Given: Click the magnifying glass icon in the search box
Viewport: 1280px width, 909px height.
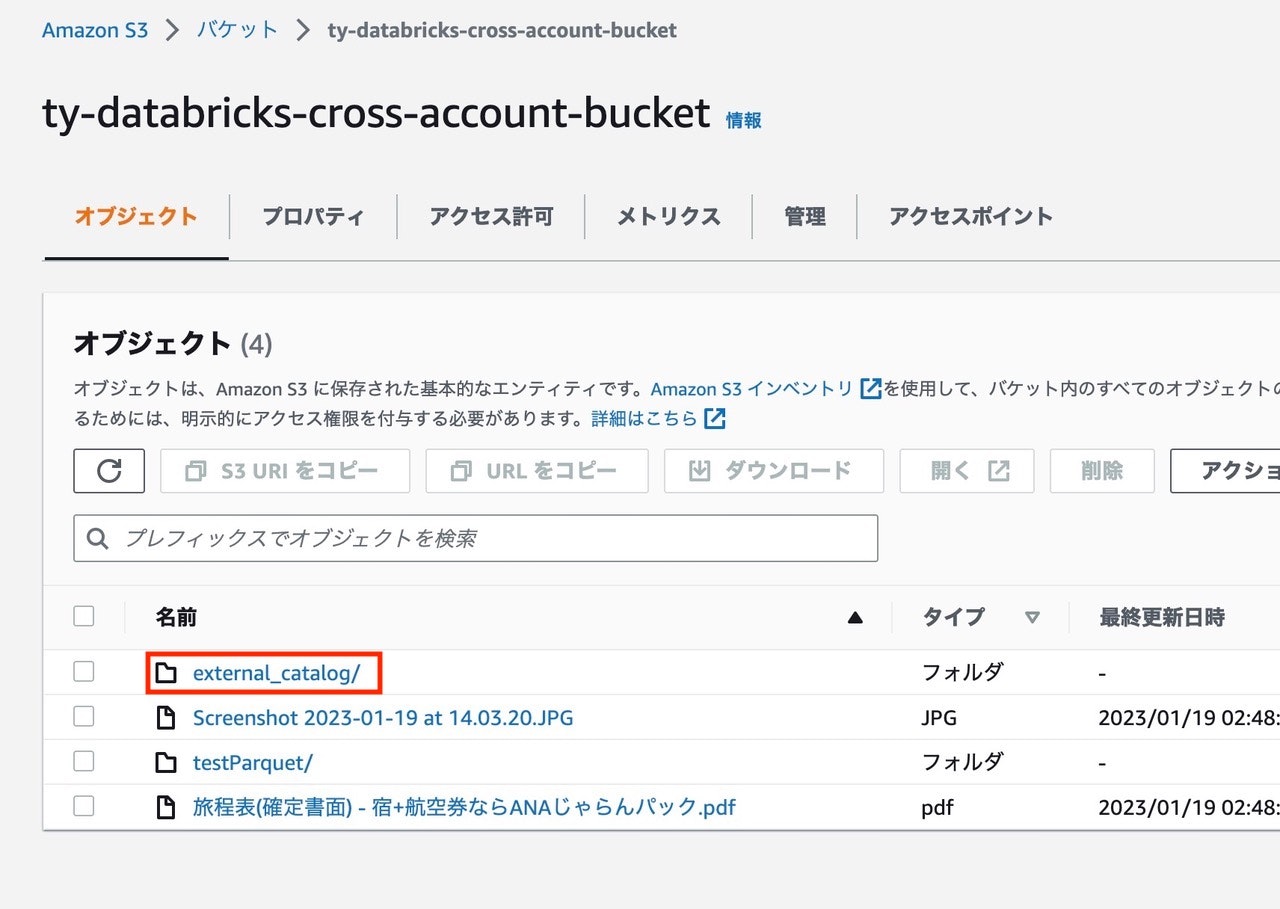Looking at the screenshot, I should click(96, 538).
